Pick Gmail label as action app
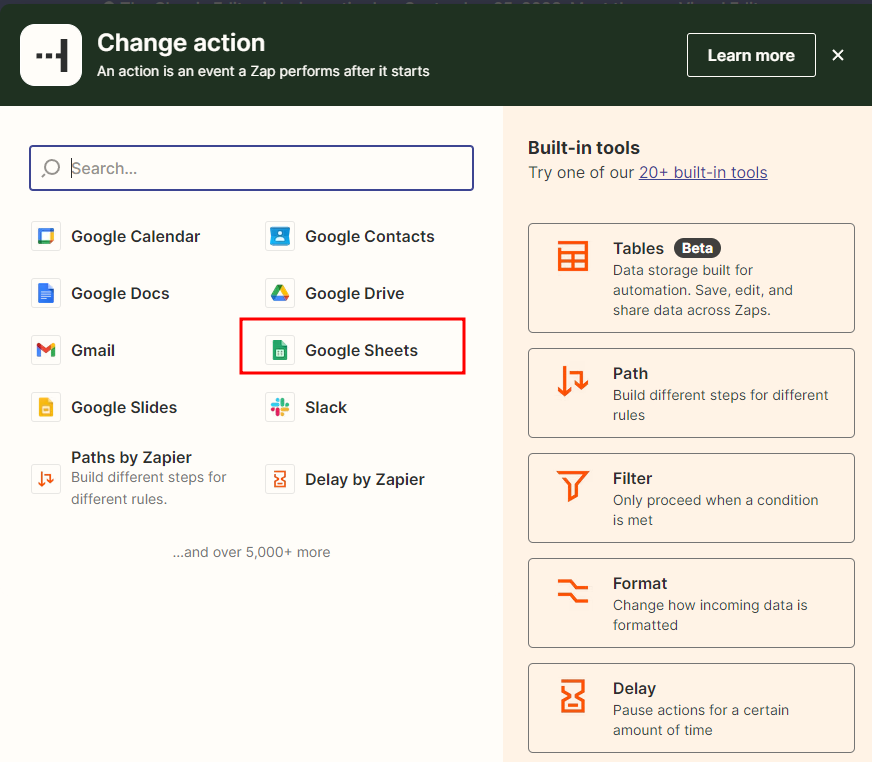This screenshot has width=872, height=762. click(x=93, y=350)
